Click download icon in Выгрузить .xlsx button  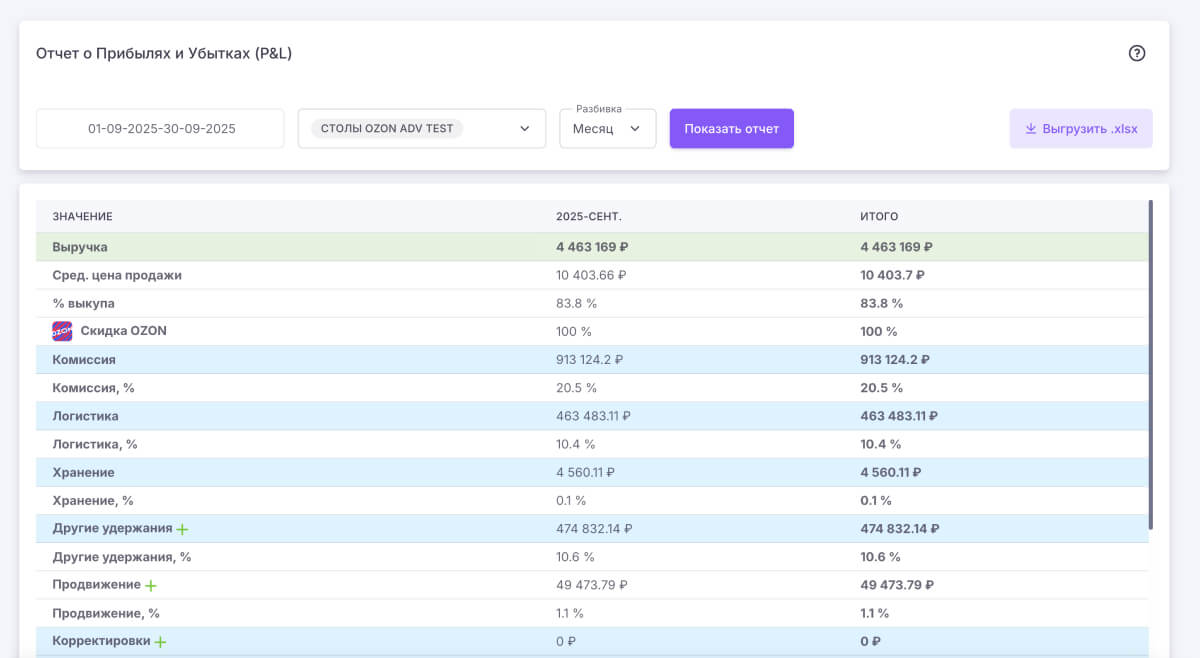click(1030, 129)
